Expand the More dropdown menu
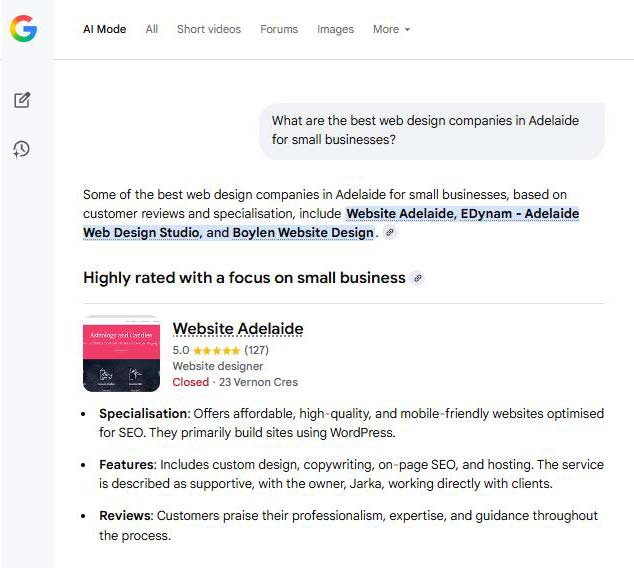Image resolution: width=634 pixels, height=568 pixels. point(391,29)
